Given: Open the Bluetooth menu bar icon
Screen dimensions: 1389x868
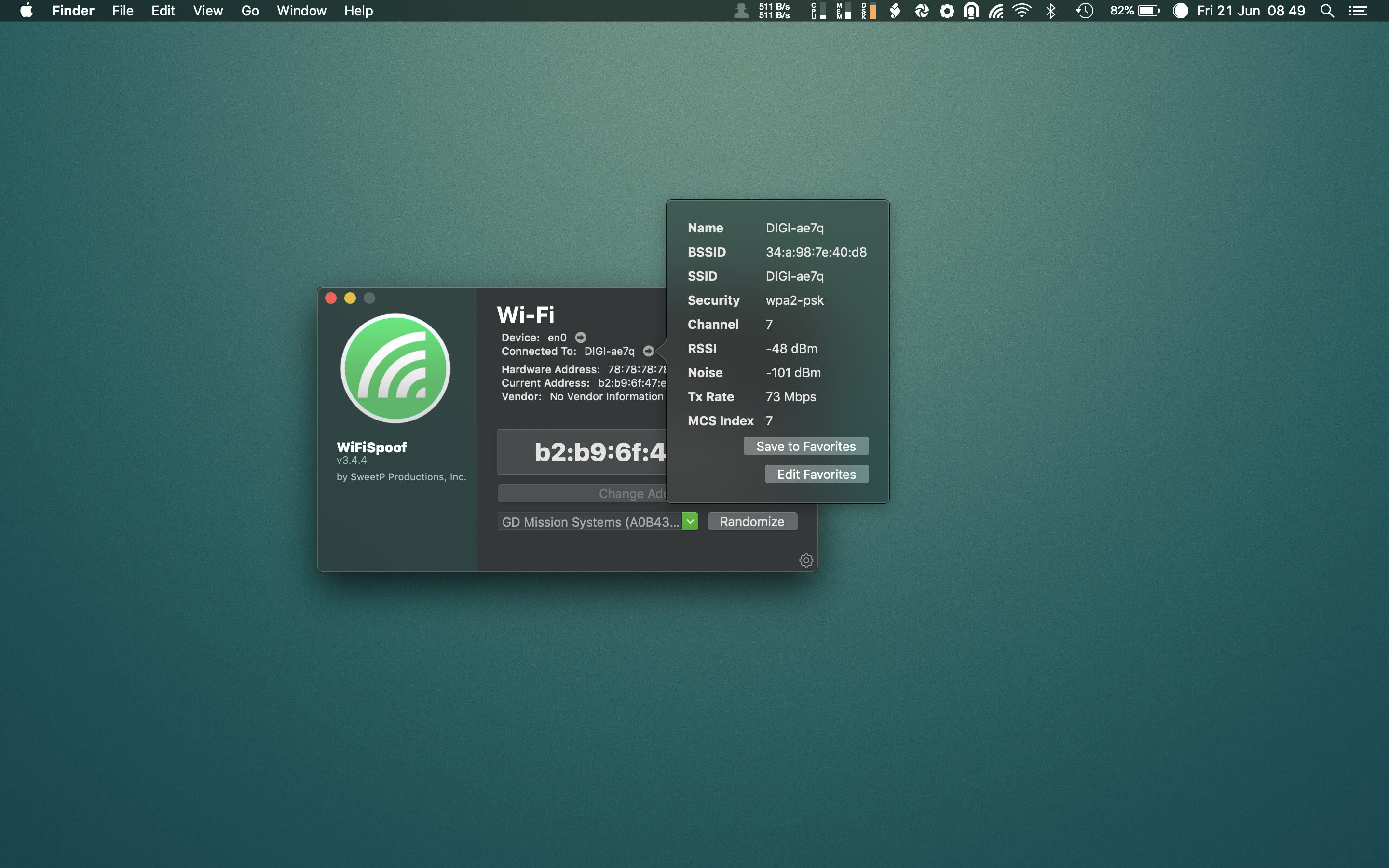Looking at the screenshot, I should click(1051, 10).
